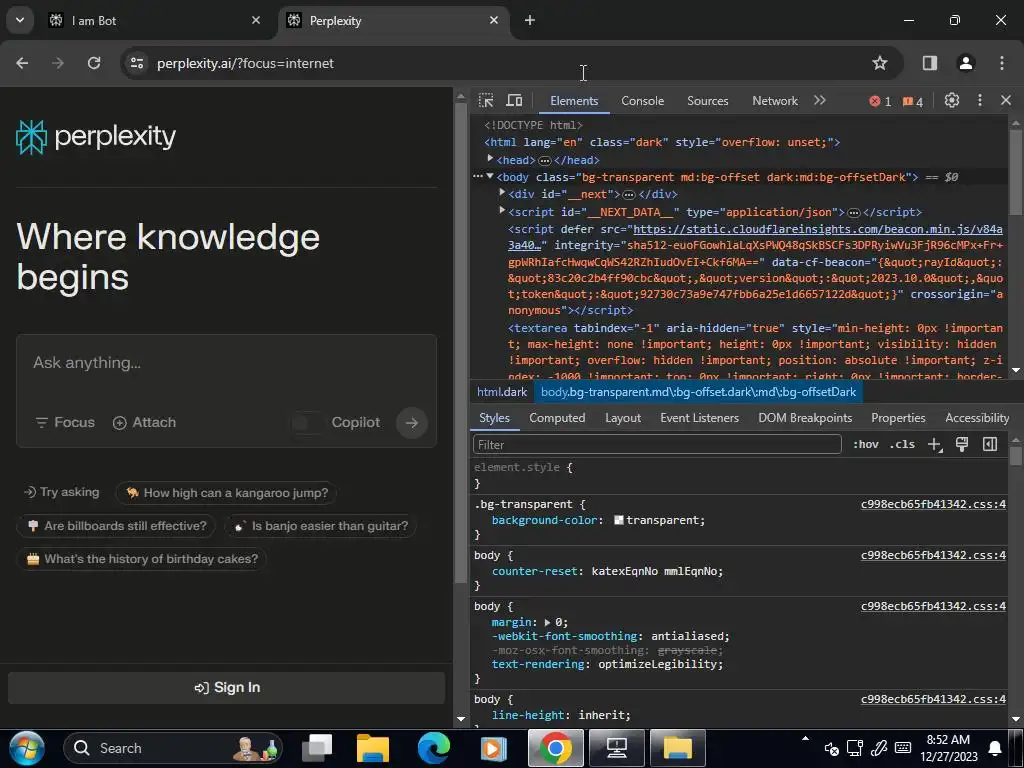Open Chrome side panel icon

[929, 63]
